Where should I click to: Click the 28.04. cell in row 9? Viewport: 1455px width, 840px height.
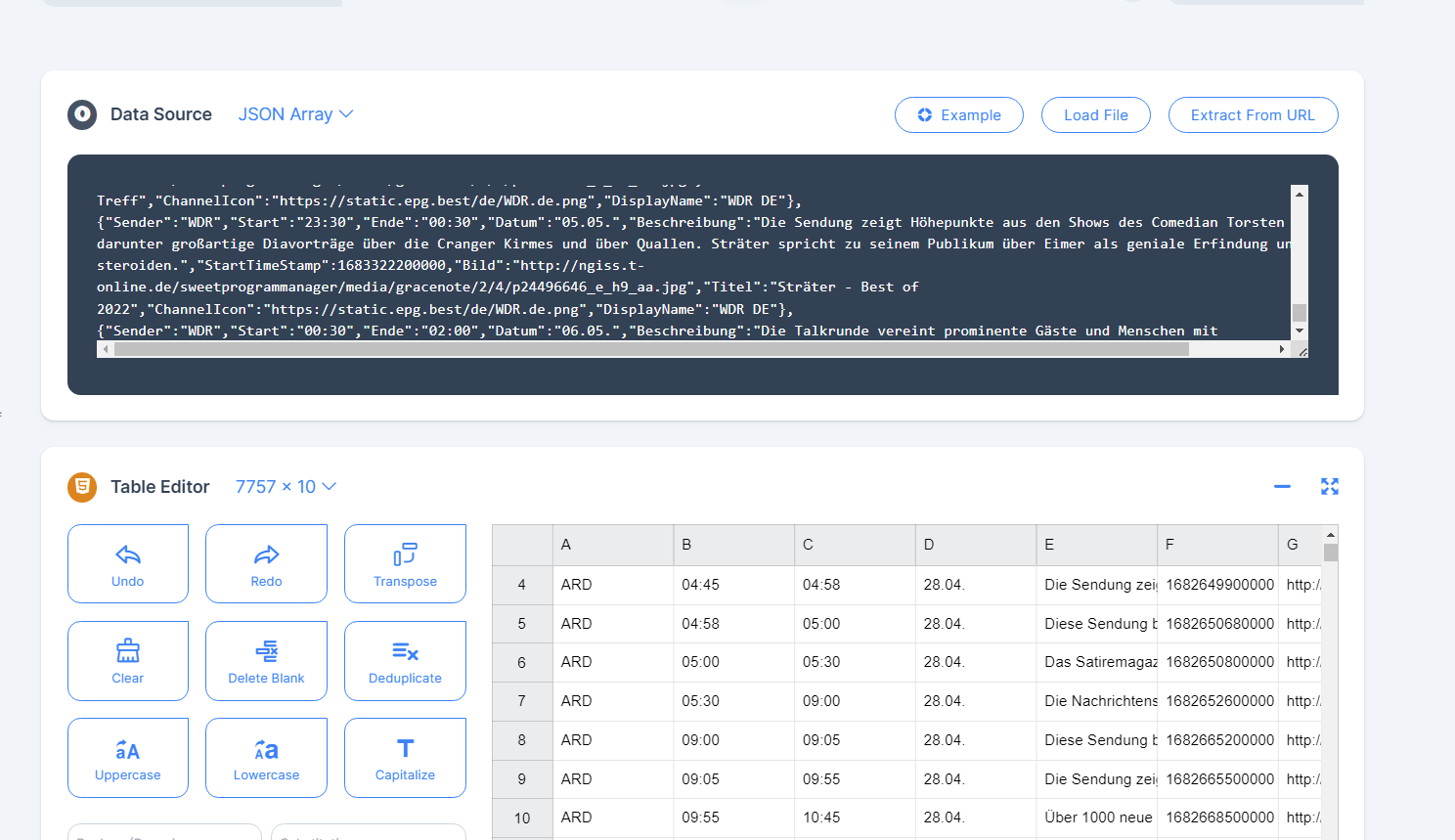click(976, 779)
